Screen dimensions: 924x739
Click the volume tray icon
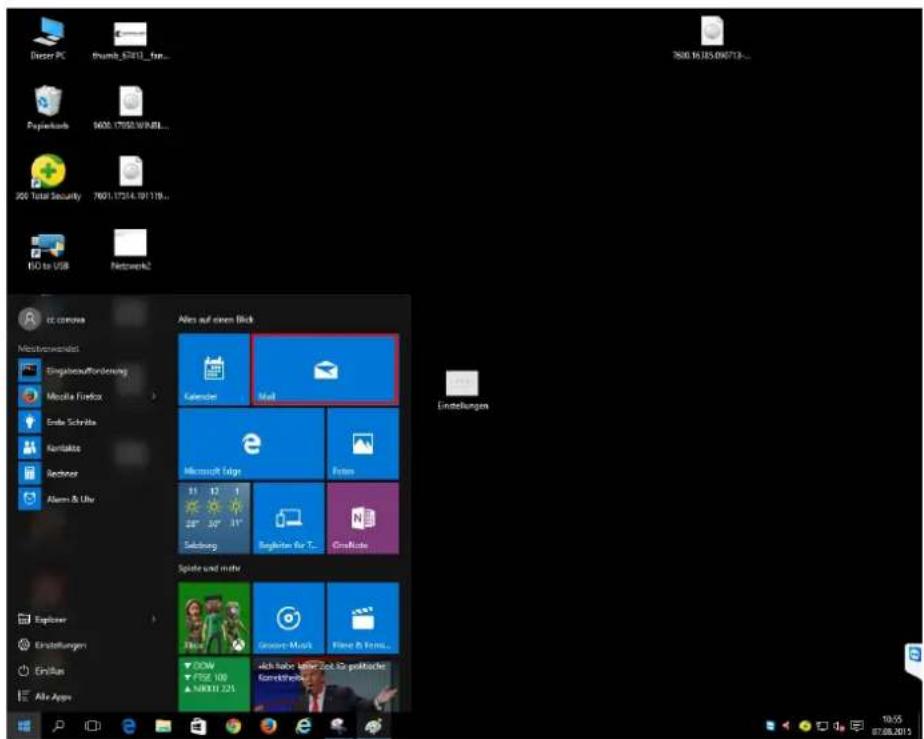(x=838, y=726)
